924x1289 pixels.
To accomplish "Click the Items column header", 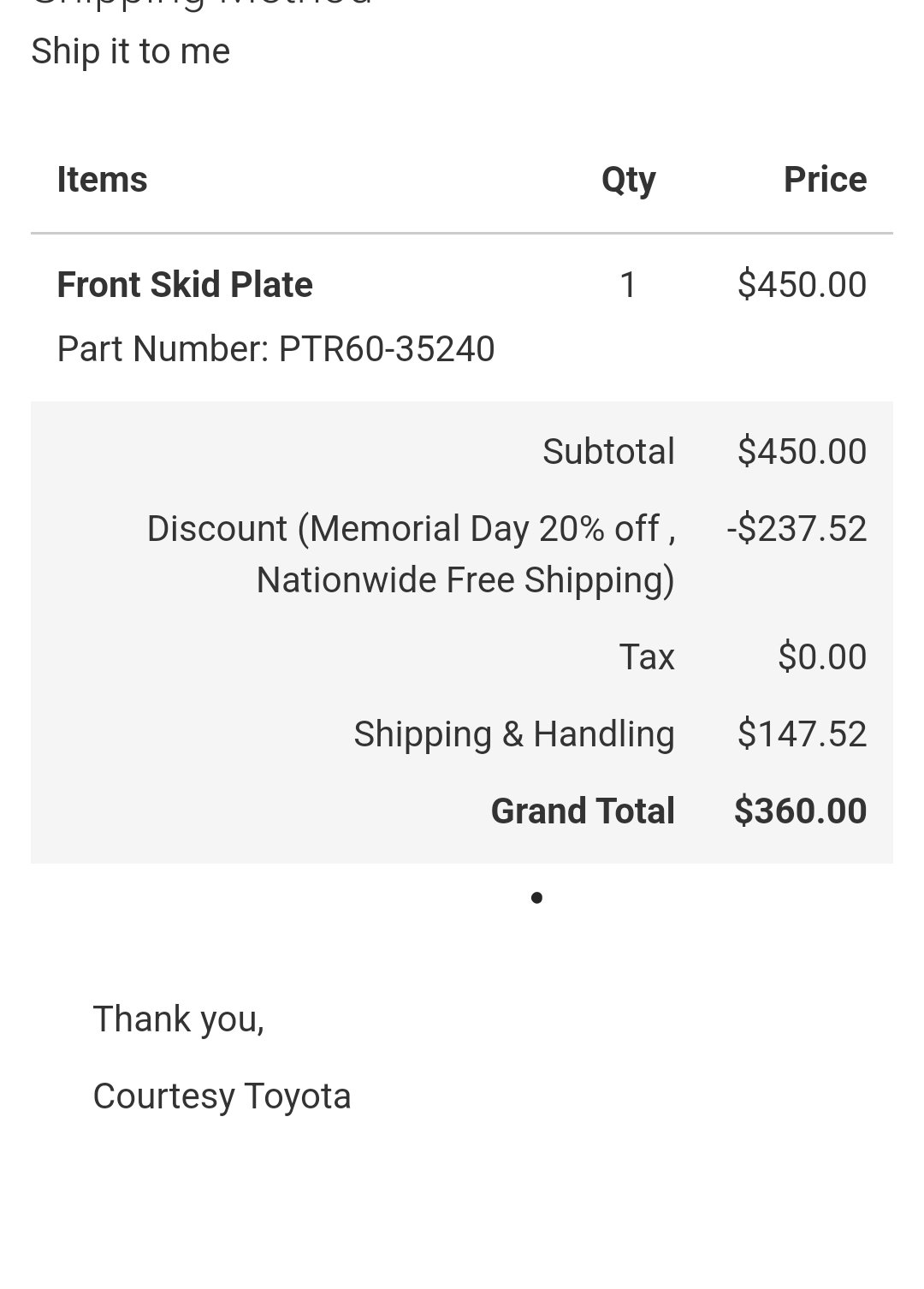I will 102,180.
